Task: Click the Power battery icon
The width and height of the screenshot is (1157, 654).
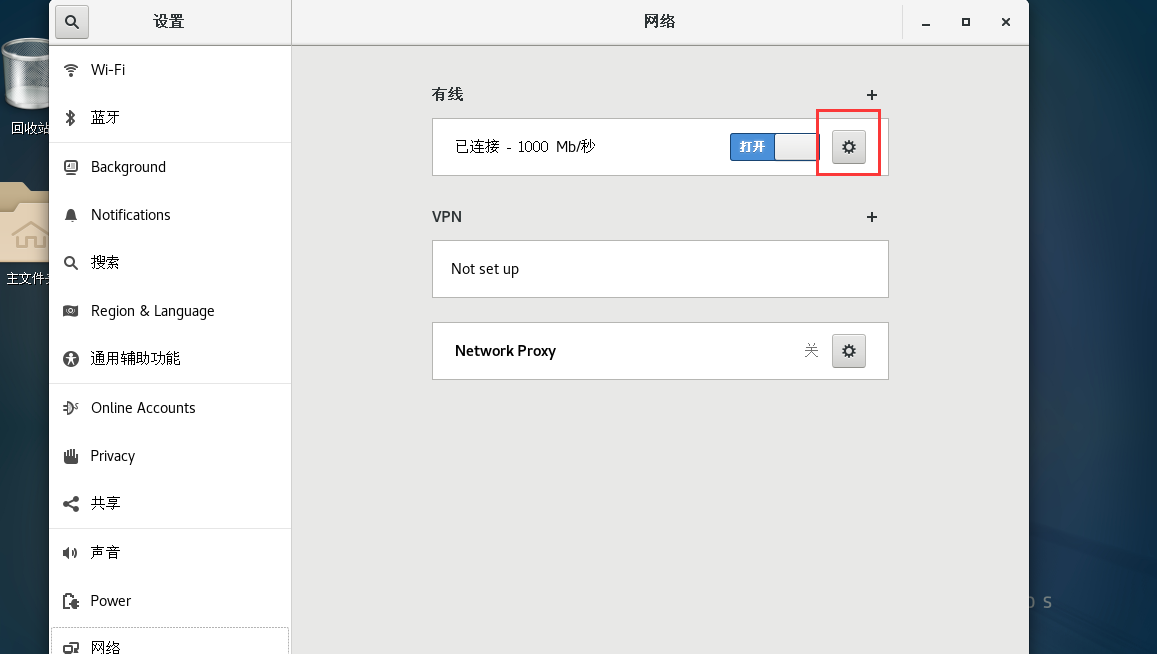Action: pos(71,601)
